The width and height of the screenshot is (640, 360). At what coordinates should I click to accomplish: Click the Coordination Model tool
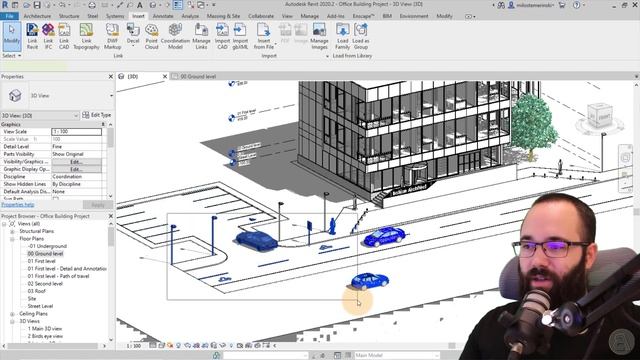(x=175, y=36)
